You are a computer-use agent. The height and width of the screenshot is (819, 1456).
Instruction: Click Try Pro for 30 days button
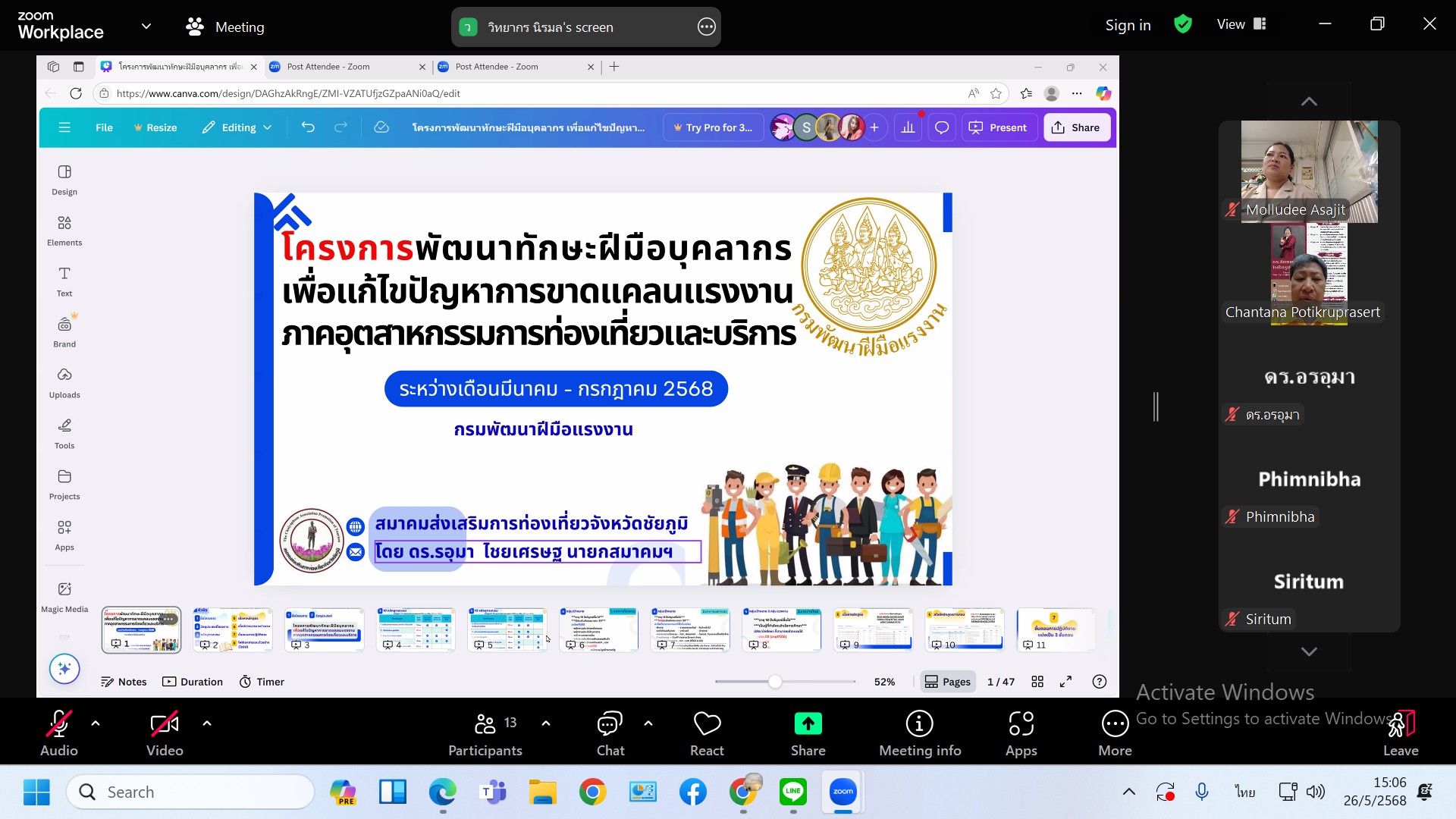(x=712, y=127)
